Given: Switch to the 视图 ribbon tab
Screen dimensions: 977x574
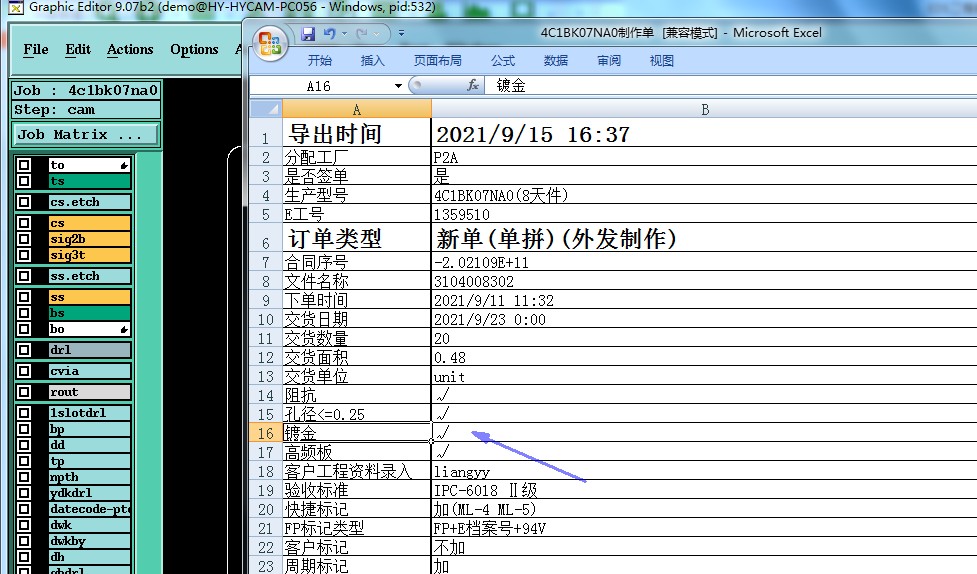Looking at the screenshot, I should click(x=662, y=60).
